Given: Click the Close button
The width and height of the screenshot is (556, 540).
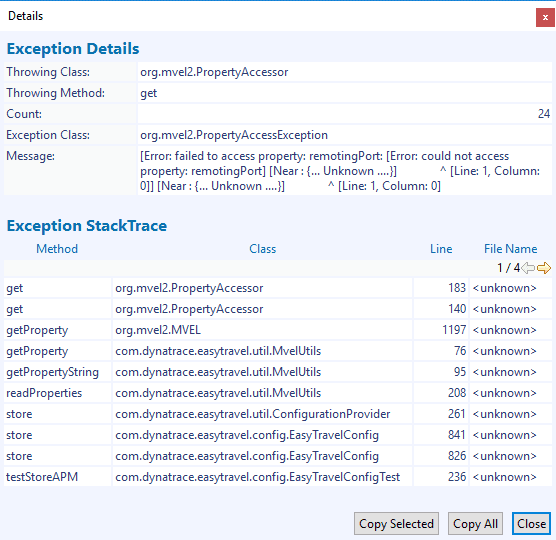Looking at the screenshot, I should point(531,523).
